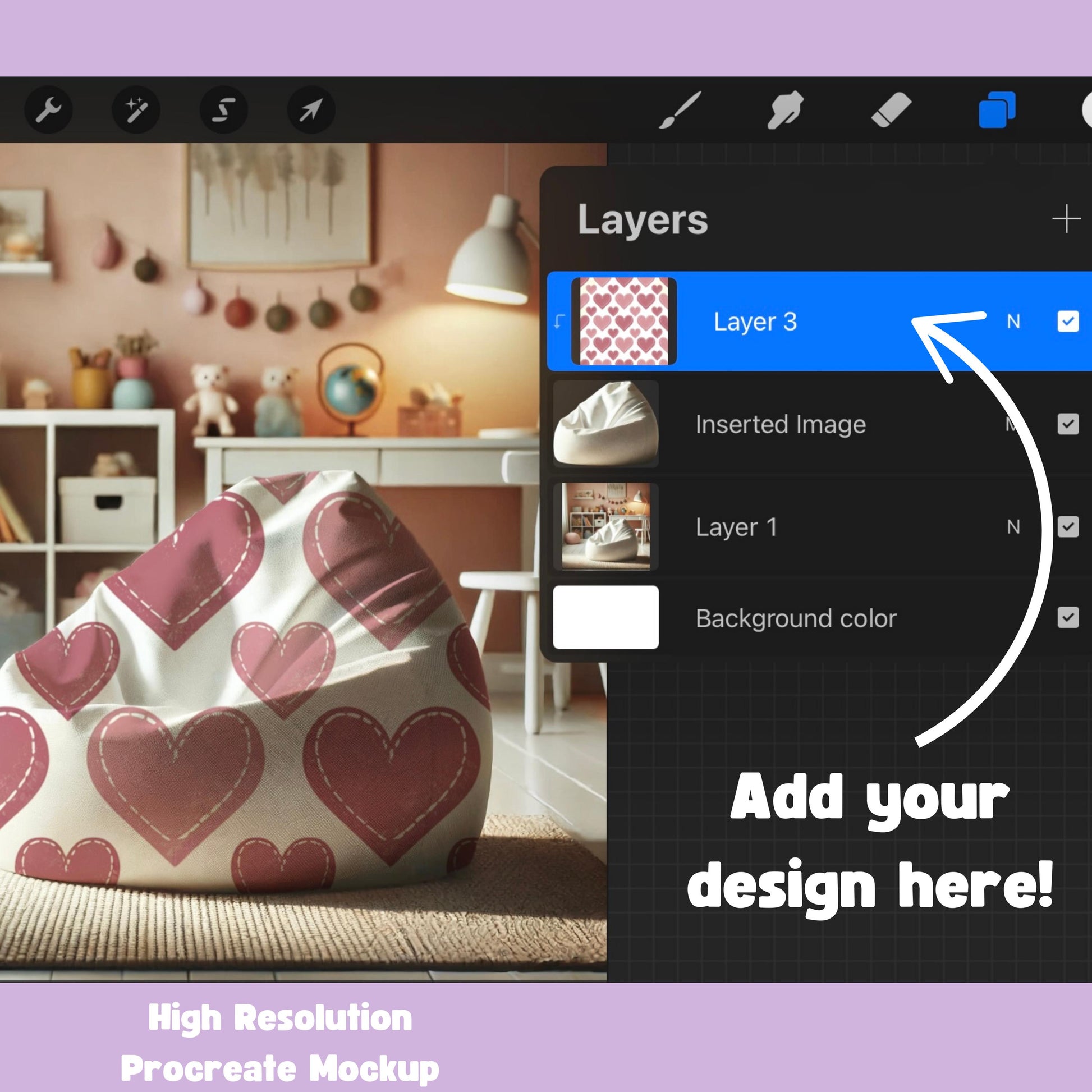The height and width of the screenshot is (1092, 1092).
Task: Close the Layers panel via layers icon
Action: point(997,109)
